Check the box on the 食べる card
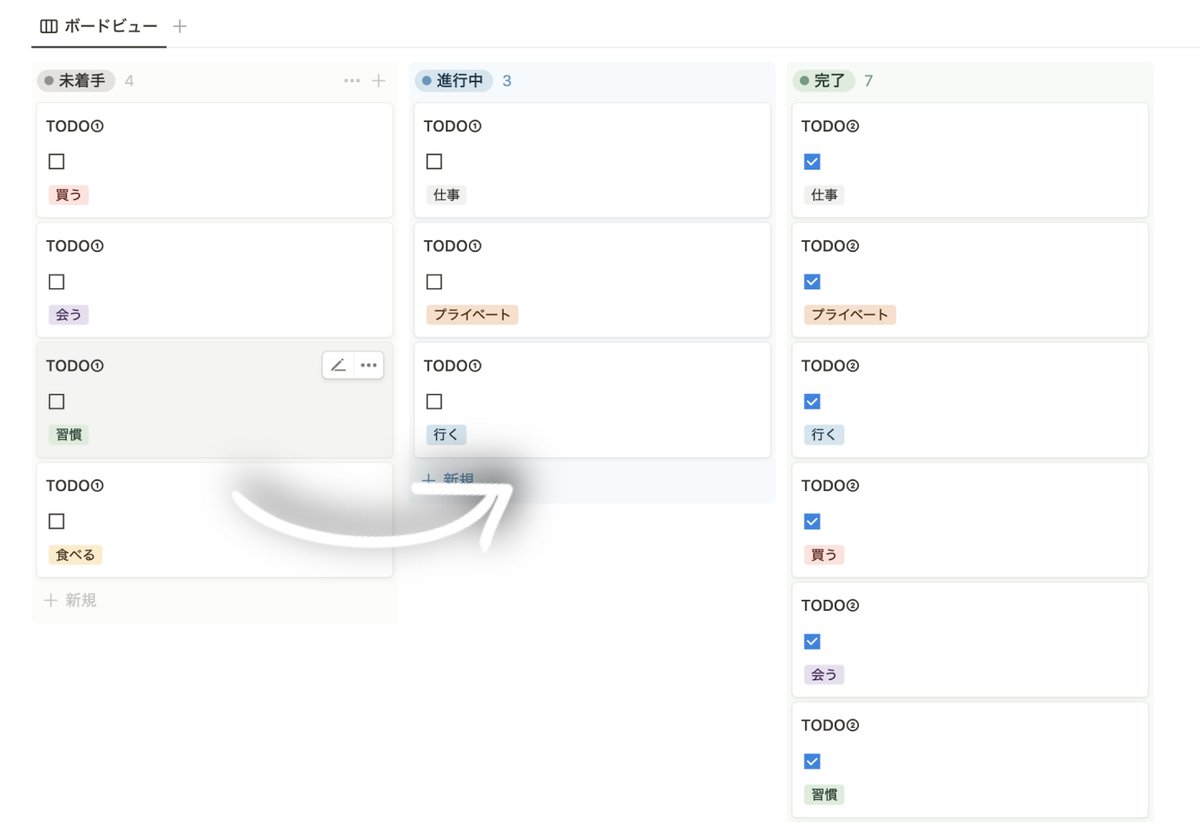The image size is (1200, 822). 57,522
